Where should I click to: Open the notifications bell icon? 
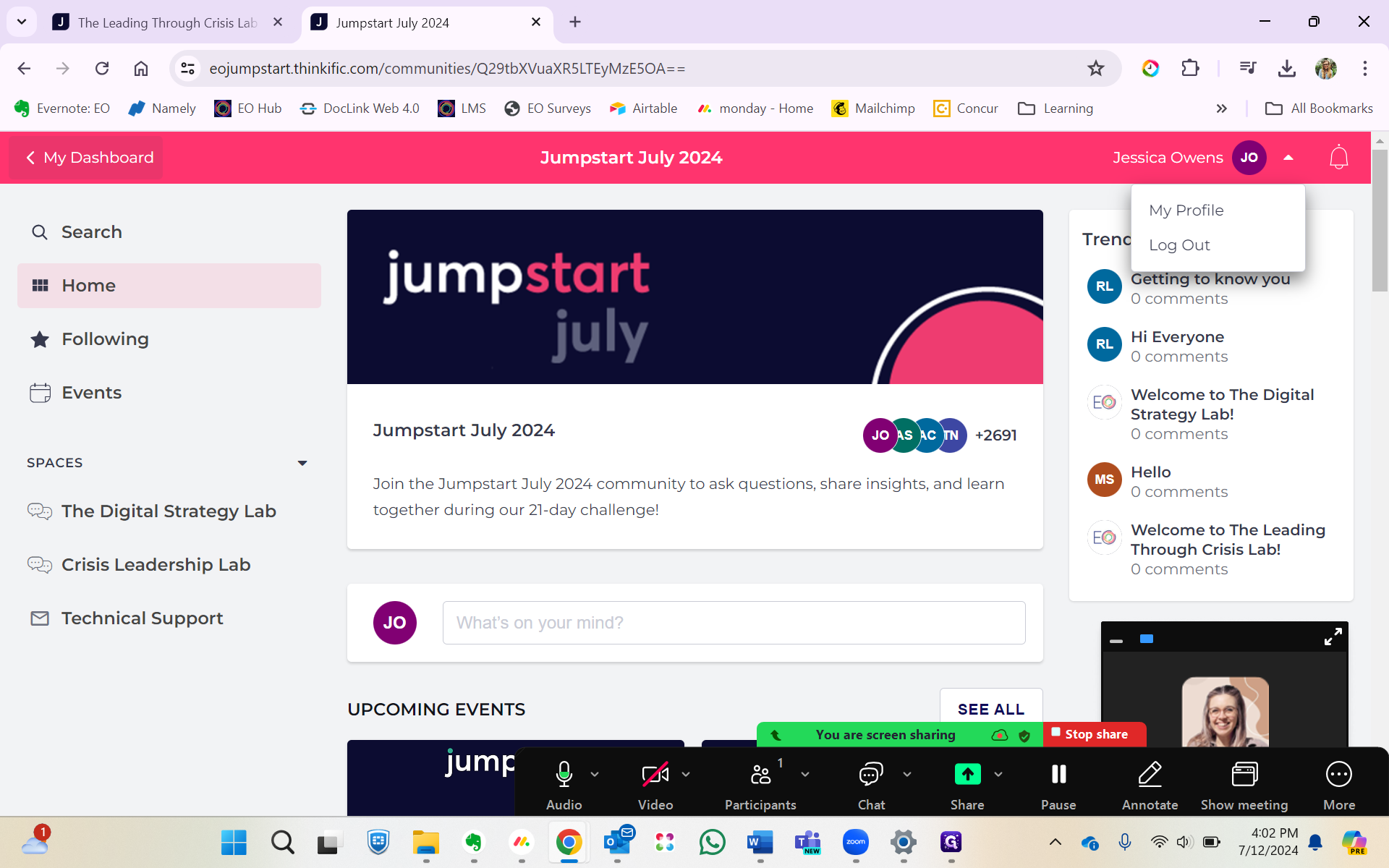pyautogui.click(x=1338, y=157)
